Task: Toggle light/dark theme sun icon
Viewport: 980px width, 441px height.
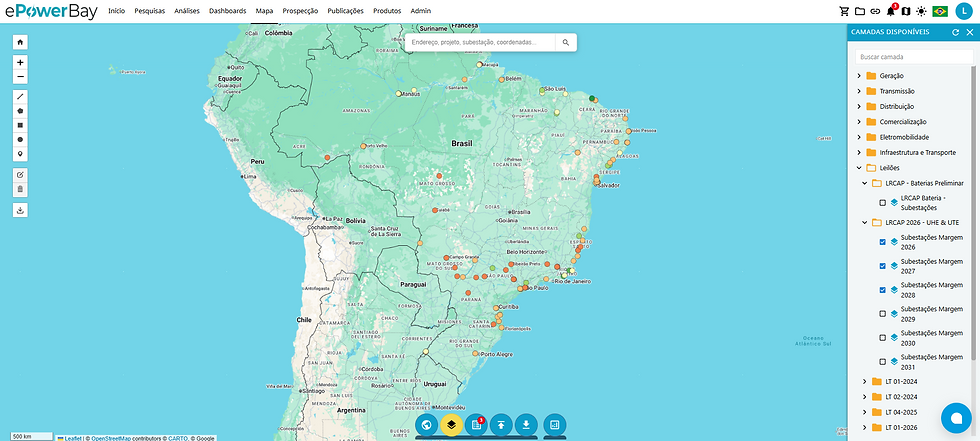Action: [x=921, y=11]
